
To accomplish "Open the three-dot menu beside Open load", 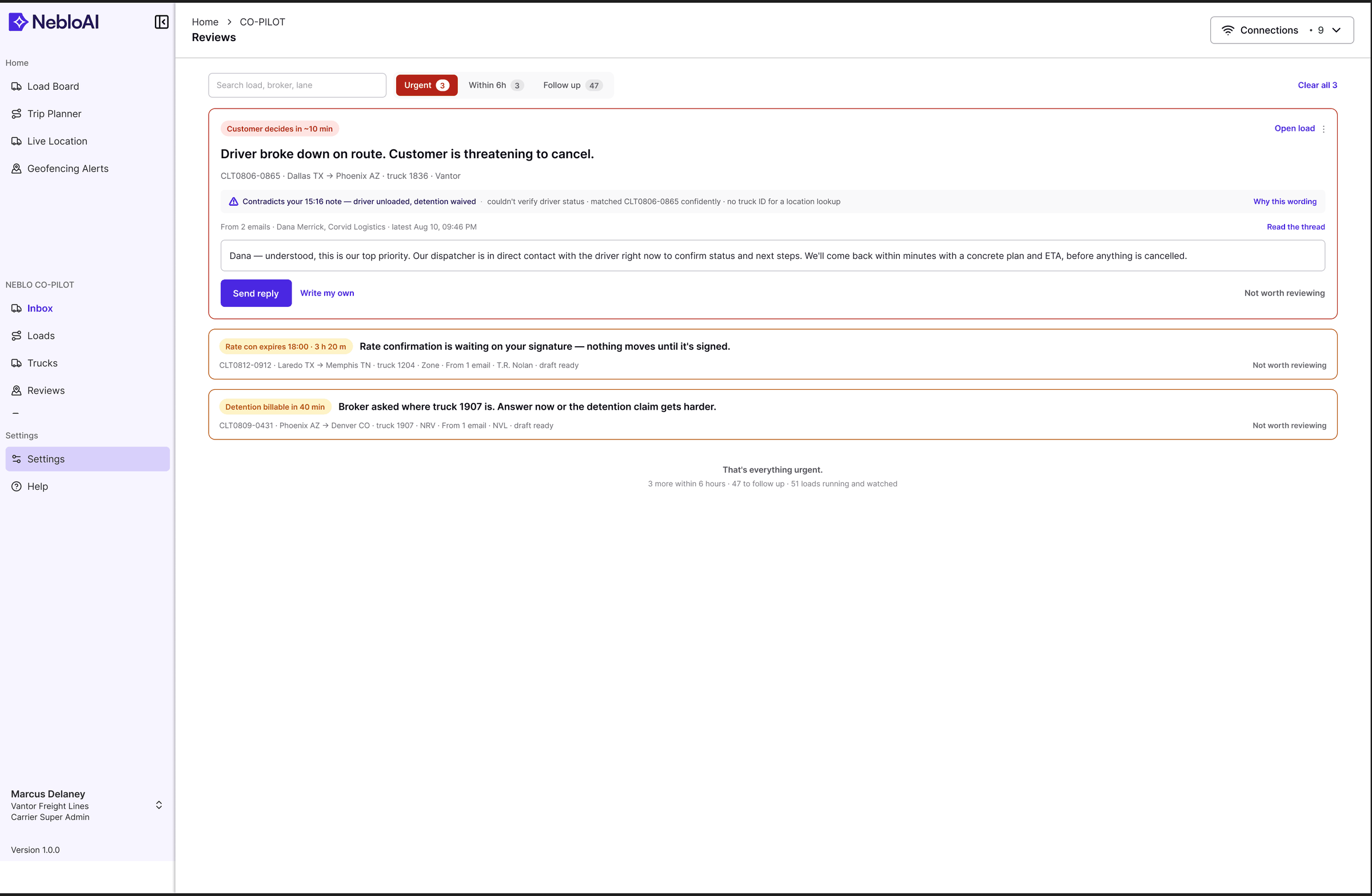I will click(1323, 129).
